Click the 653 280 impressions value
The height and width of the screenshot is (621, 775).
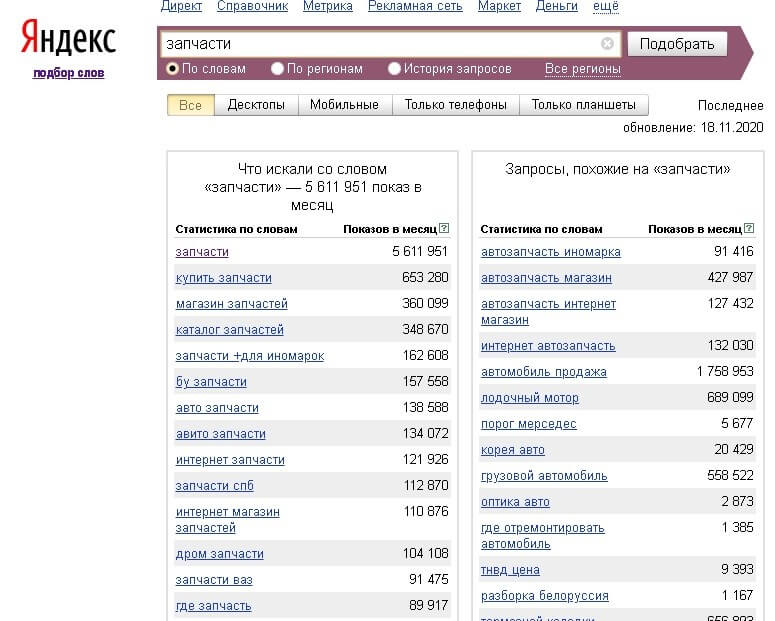(x=425, y=277)
